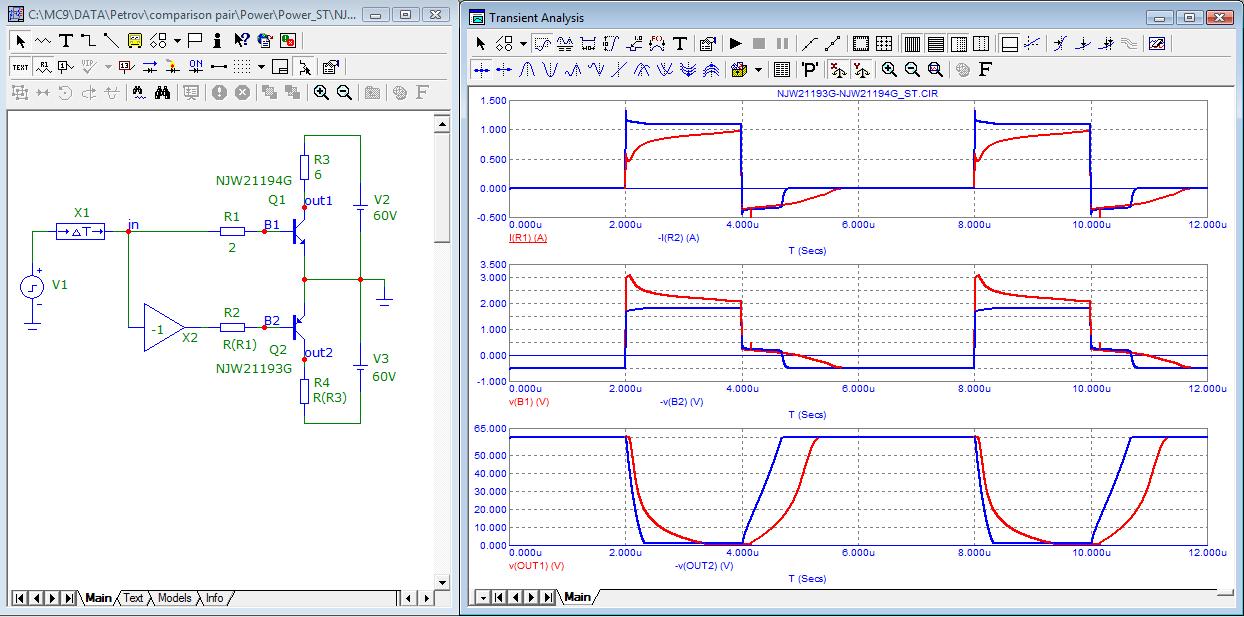The width and height of the screenshot is (1244, 617).
Task: Choose the Horizontal Tag tool
Action: [588, 44]
